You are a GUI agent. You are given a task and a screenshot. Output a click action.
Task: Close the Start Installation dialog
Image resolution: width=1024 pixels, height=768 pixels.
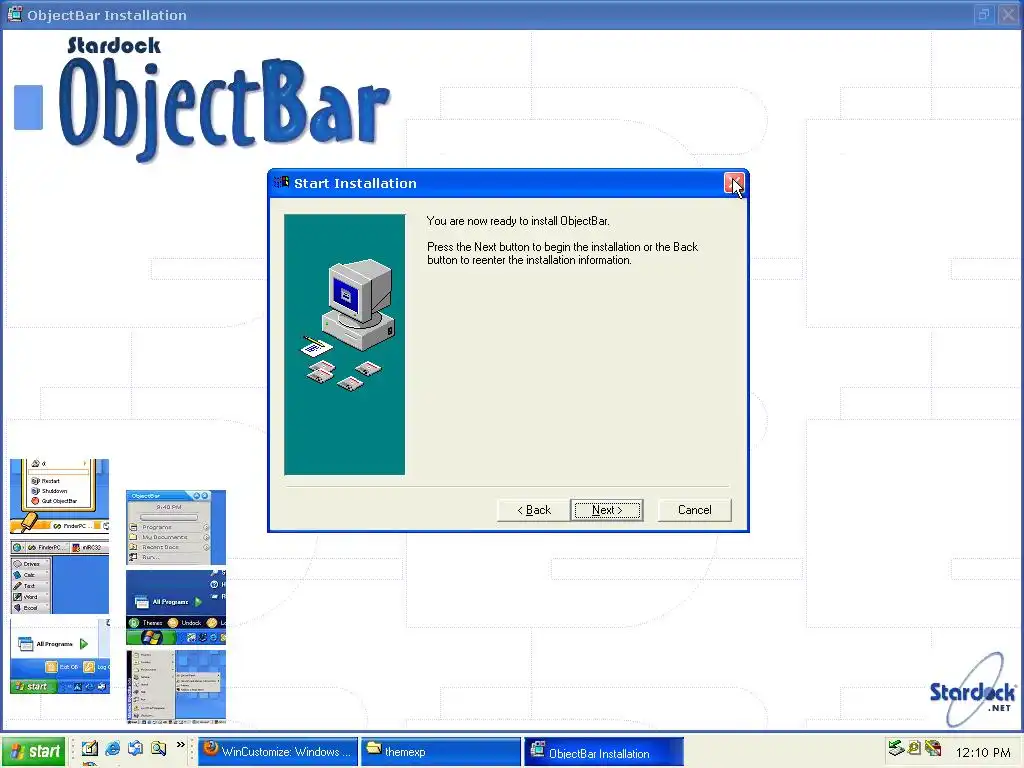[733, 184]
